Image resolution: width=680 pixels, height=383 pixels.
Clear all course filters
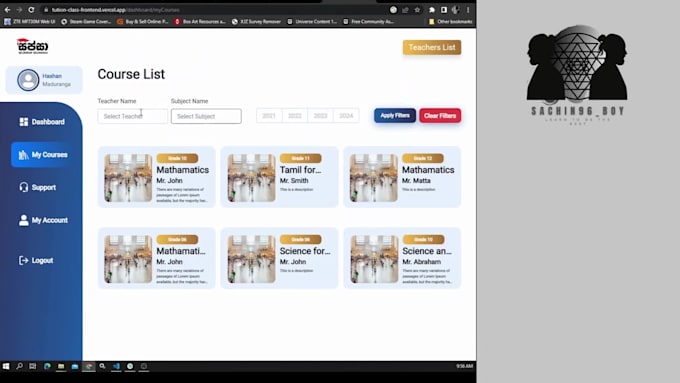pos(440,115)
